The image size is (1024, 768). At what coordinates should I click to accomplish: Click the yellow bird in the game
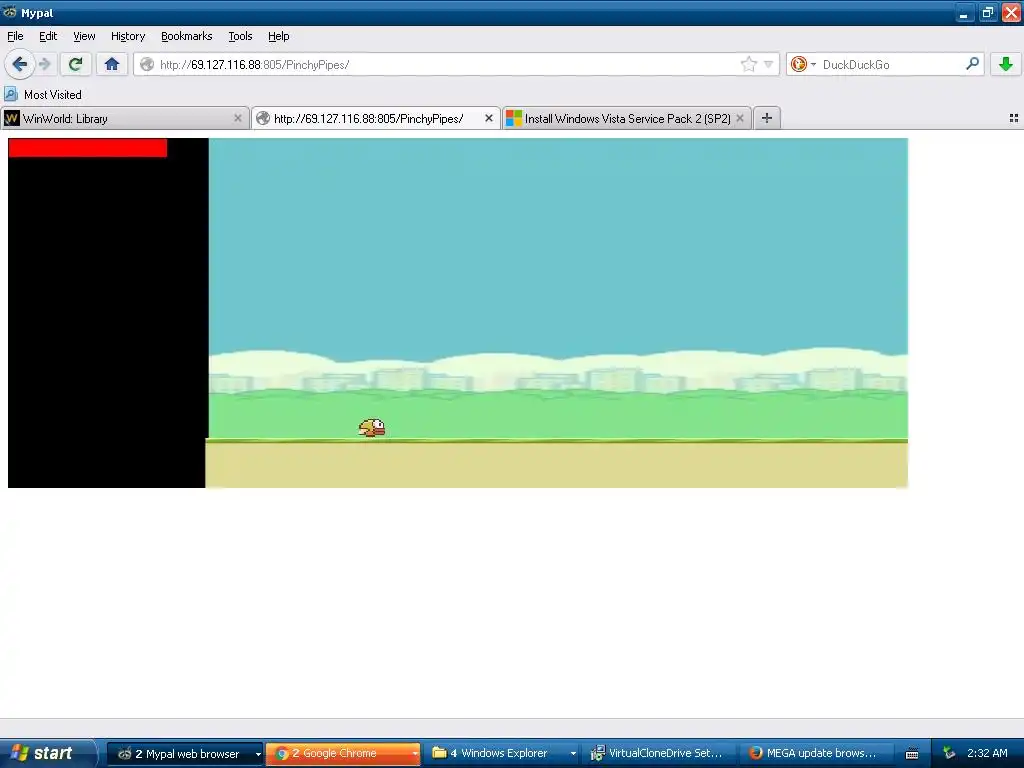click(372, 428)
